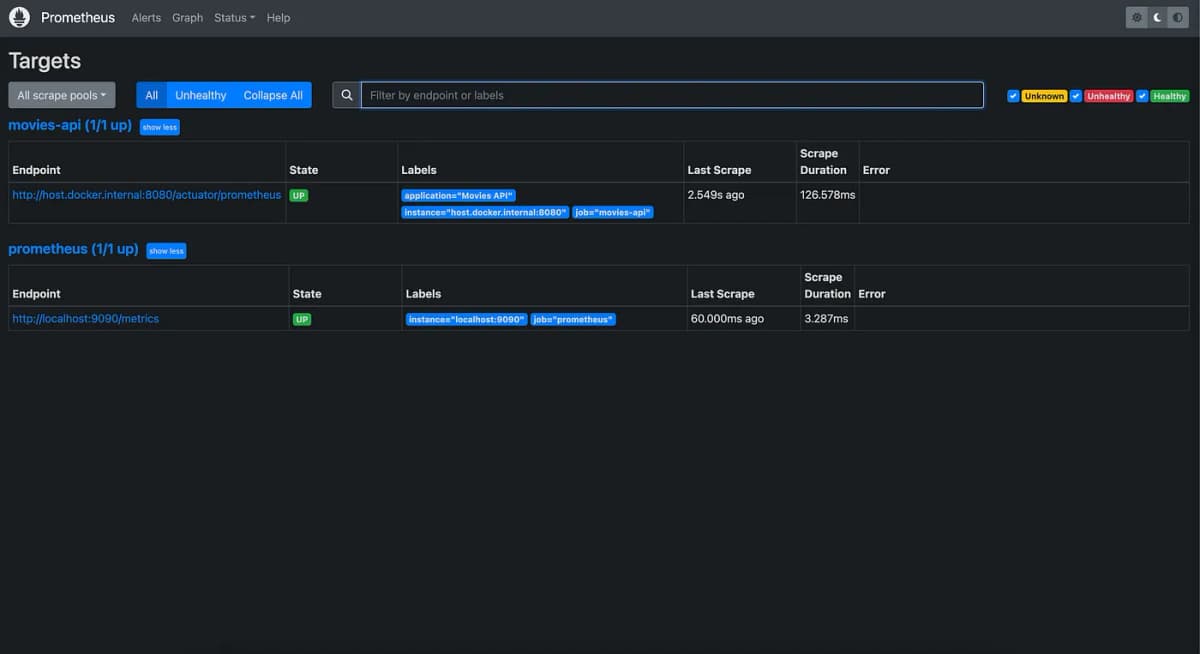Switch to light theme via sun icon
Viewport: 1200px width, 654px height.
1137,17
